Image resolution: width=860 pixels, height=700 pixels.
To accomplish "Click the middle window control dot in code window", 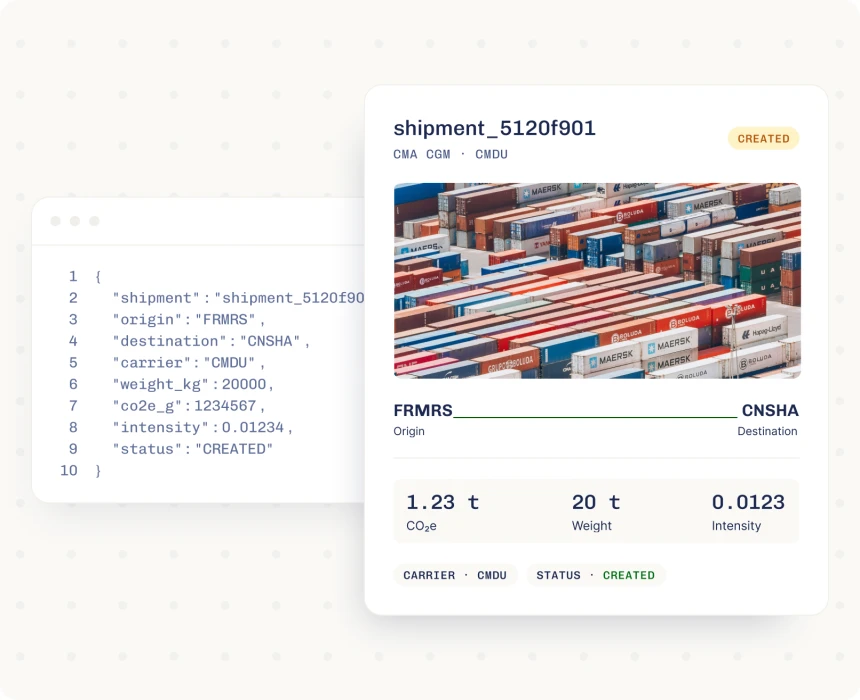I will 75,221.
